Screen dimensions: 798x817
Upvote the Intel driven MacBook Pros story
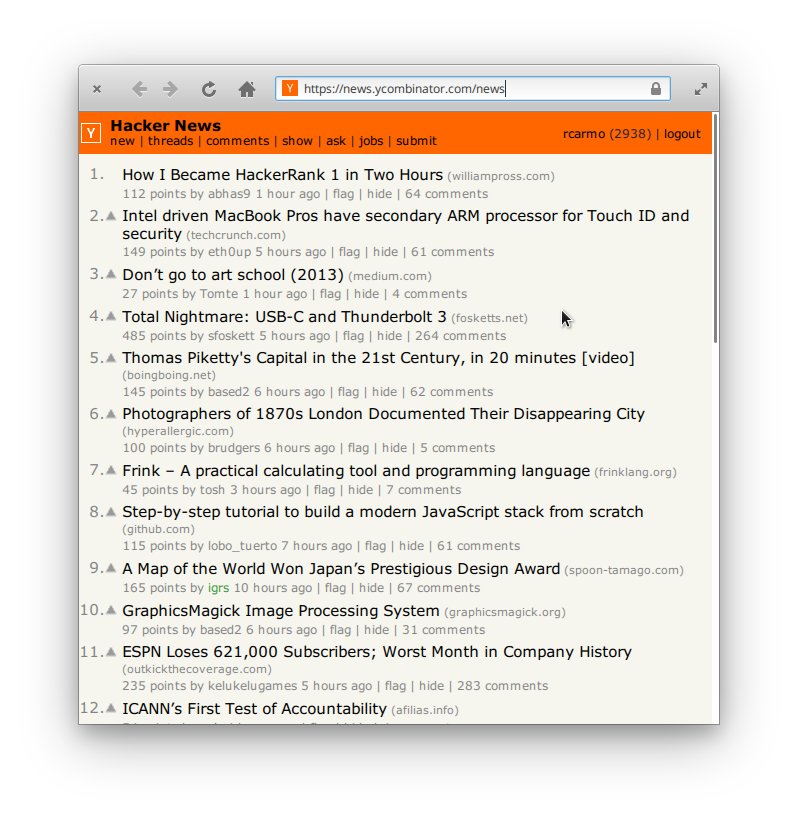111,216
